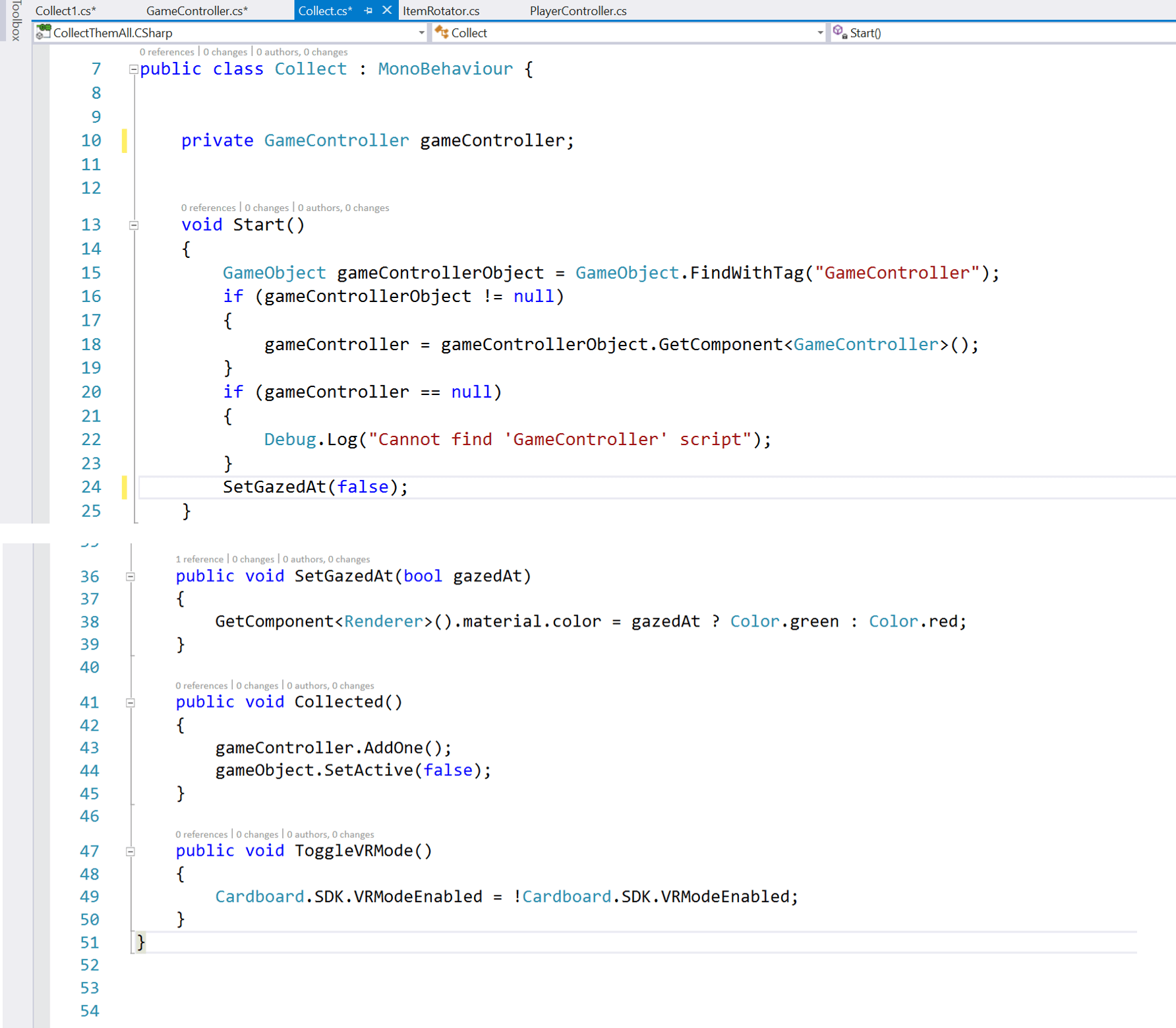Open the Start() member navigation dropdown

point(1003,32)
